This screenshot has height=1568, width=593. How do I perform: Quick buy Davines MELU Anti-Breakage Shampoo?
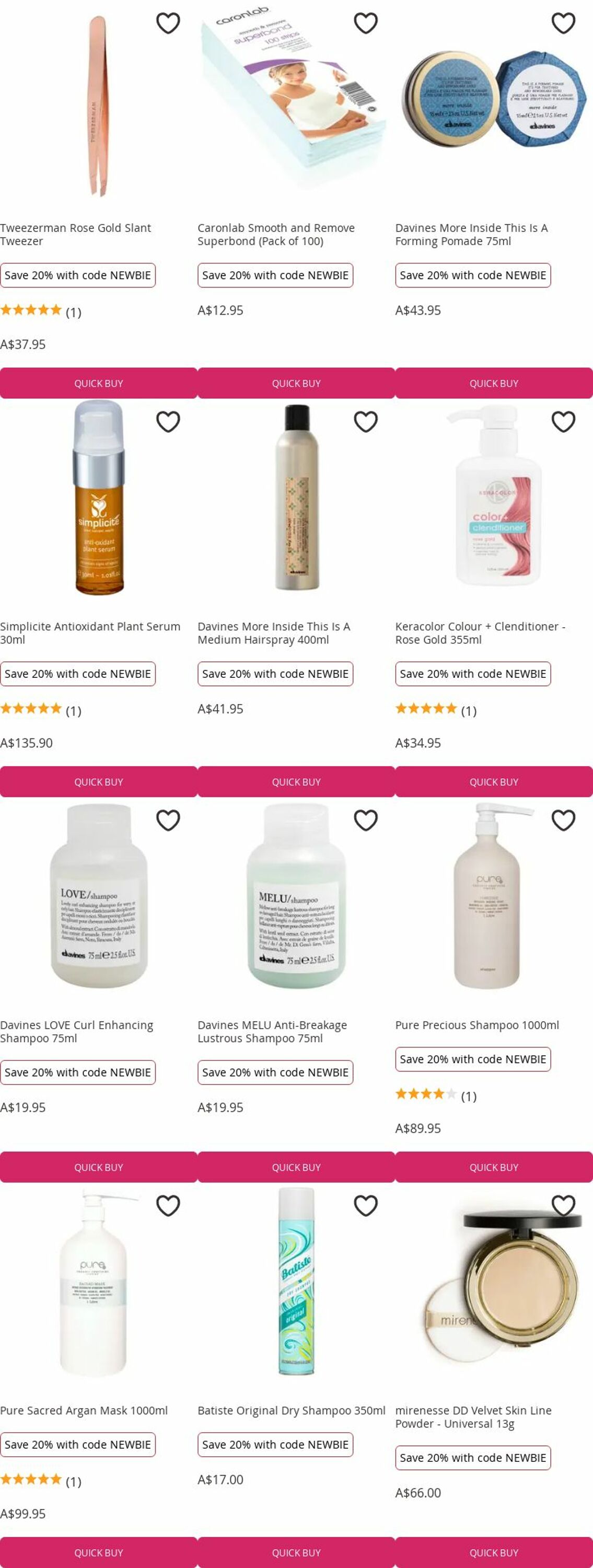point(296,1168)
